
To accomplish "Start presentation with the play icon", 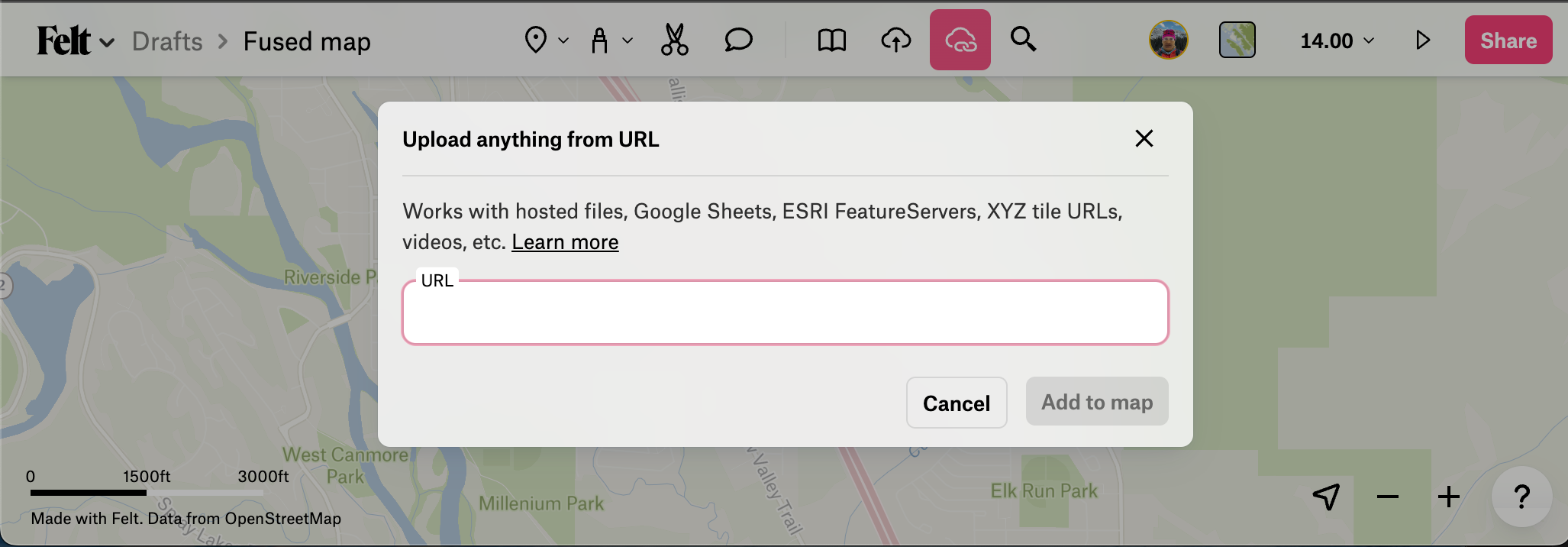I will [x=1422, y=40].
